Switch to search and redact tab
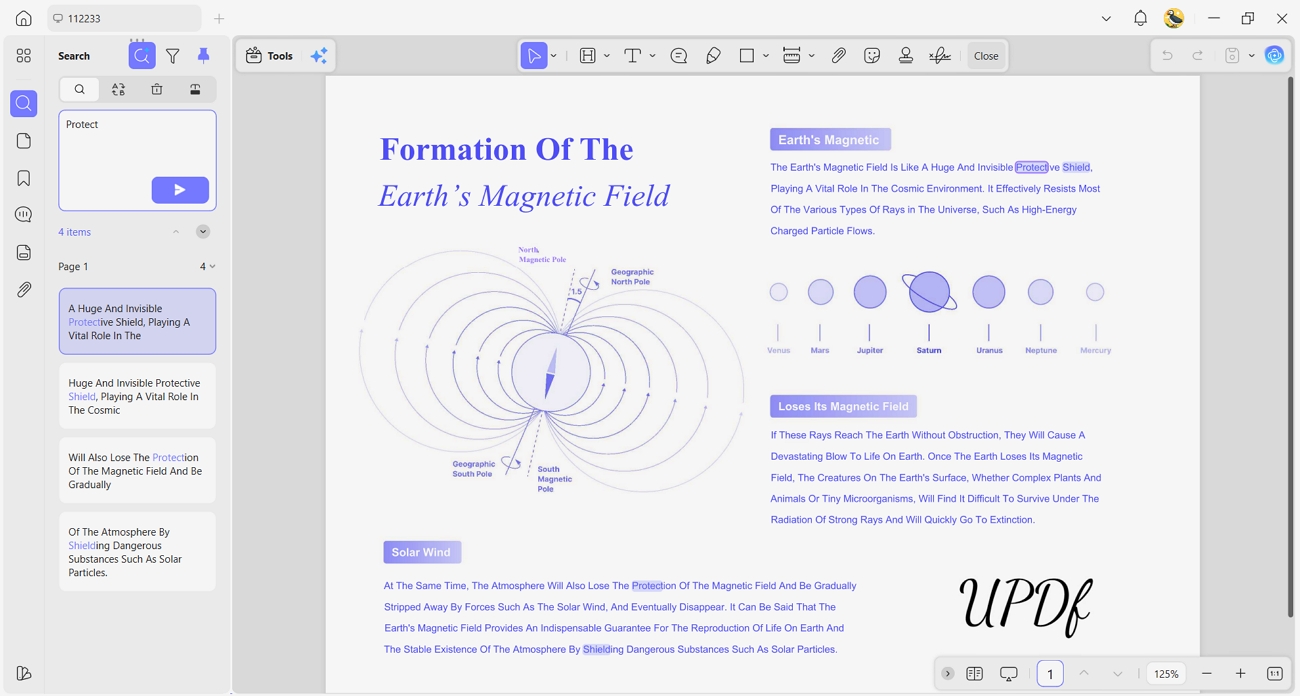 tap(195, 89)
